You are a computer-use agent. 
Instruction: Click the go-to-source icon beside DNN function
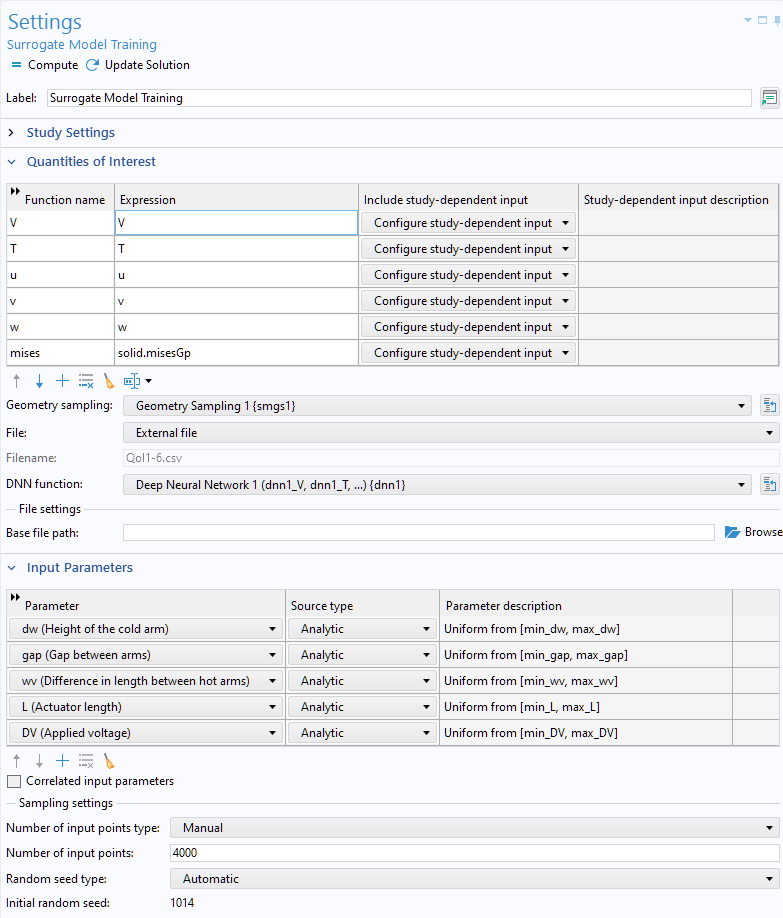coord(770,483)
